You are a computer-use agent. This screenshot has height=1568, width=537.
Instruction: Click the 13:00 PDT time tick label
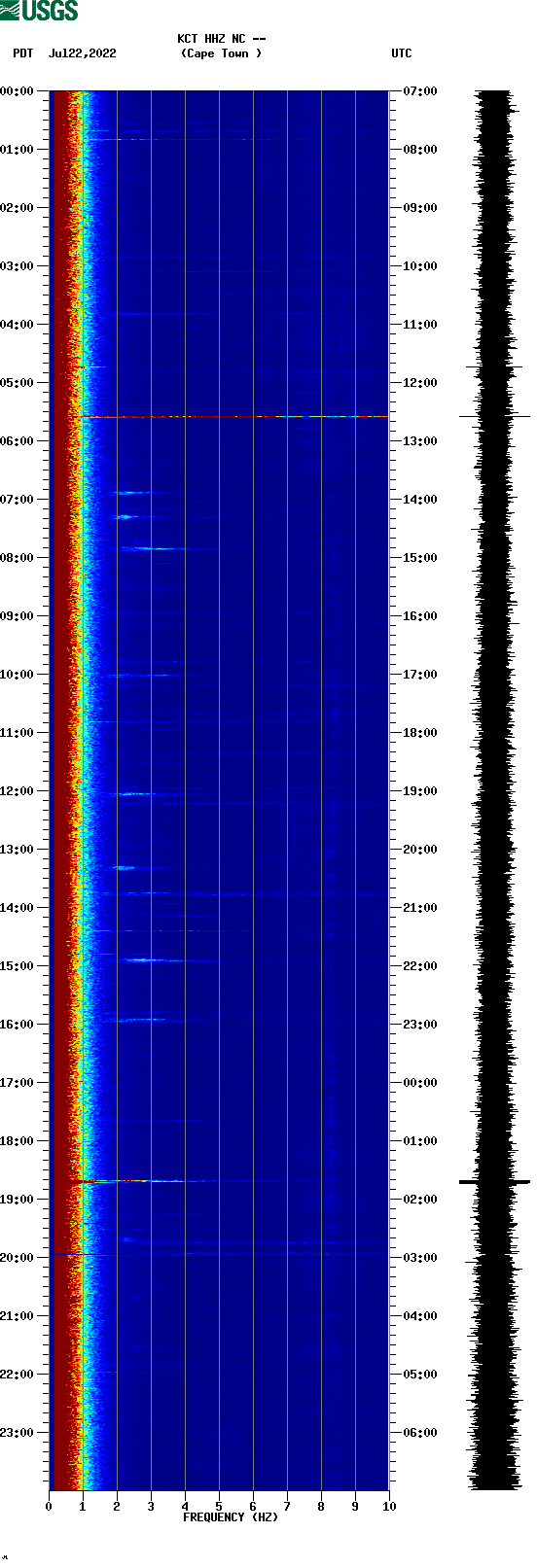click(x=18, y=850)
